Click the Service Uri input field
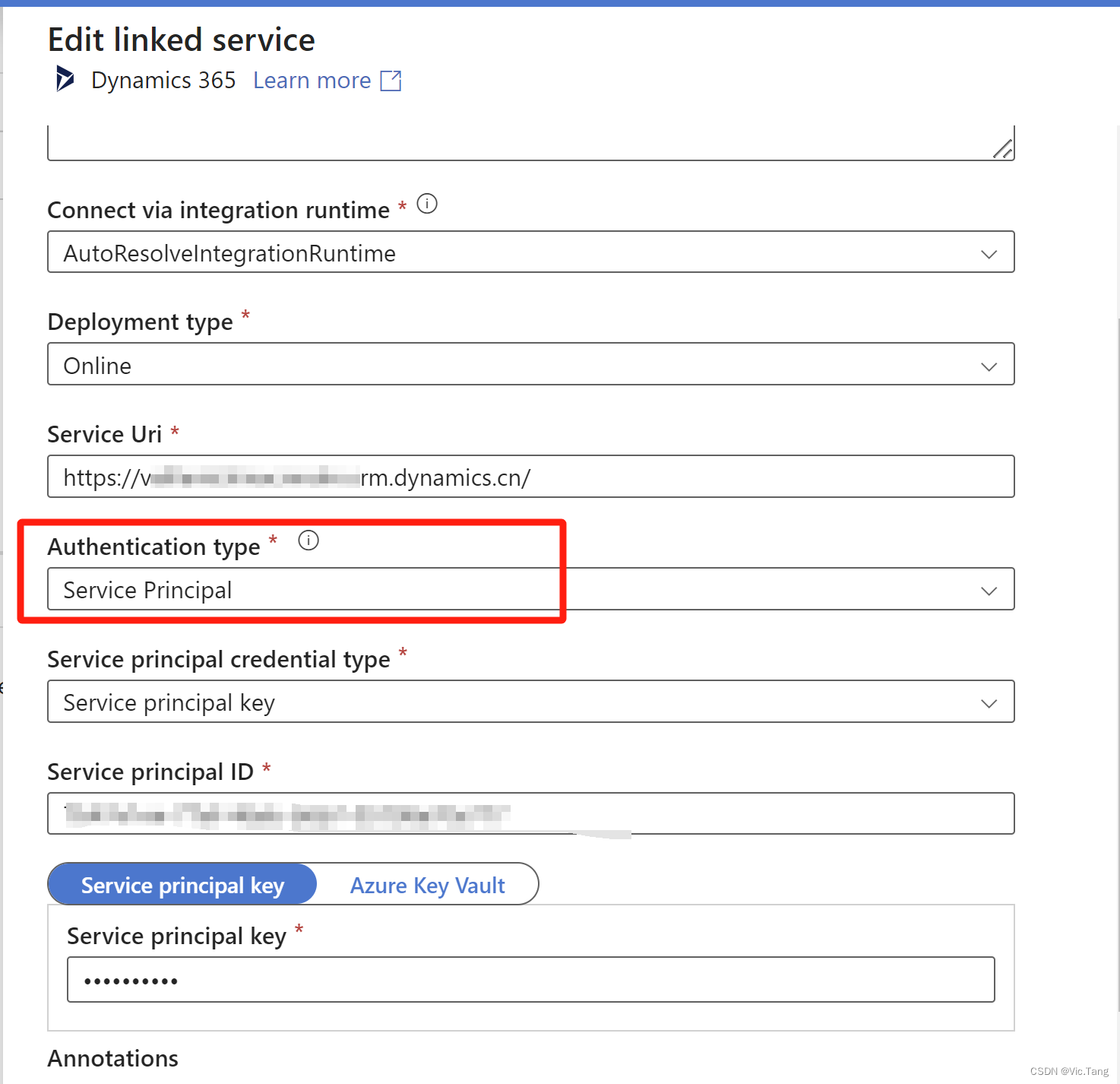This screenshot has height=1084, width=1120. click(x=532, y=477)
